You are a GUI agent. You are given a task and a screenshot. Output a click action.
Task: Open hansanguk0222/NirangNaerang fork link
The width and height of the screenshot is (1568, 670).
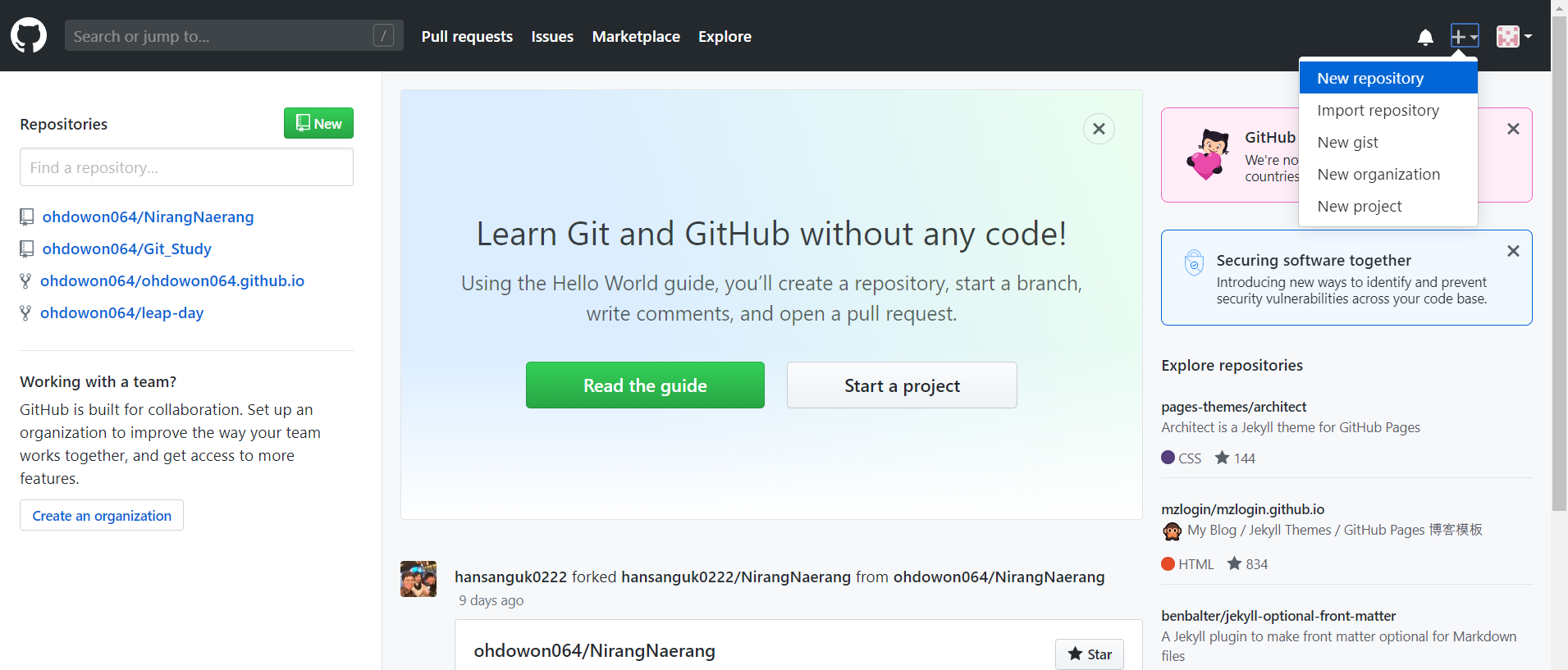pos(736,577)
